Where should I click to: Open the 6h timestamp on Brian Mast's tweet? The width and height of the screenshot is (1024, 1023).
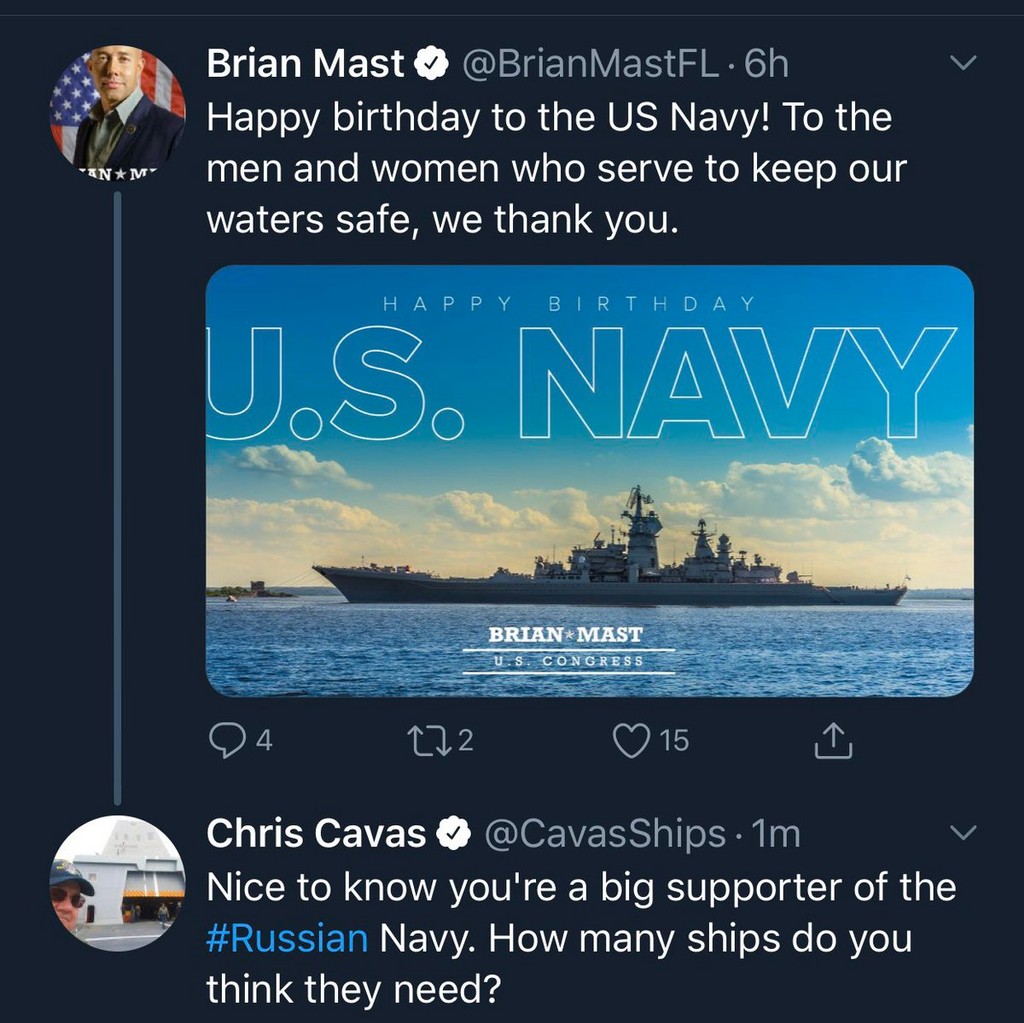point(768,65)
